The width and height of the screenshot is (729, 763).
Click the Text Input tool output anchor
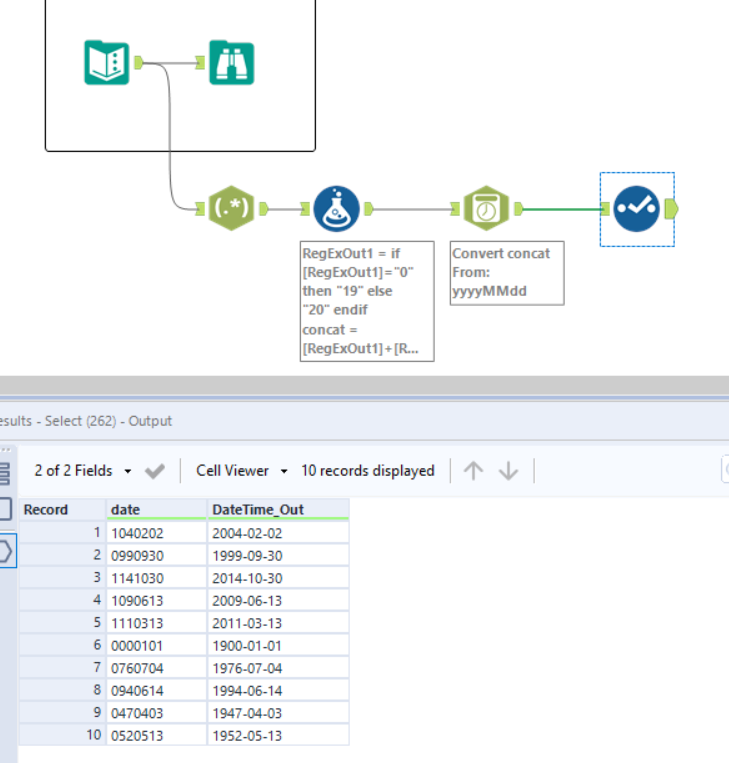coord(139,63)
